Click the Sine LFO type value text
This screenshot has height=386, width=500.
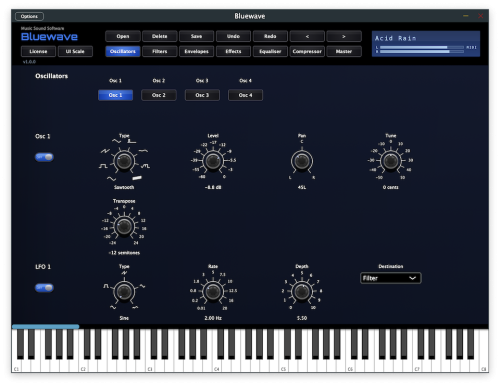[x=124, y=318]
